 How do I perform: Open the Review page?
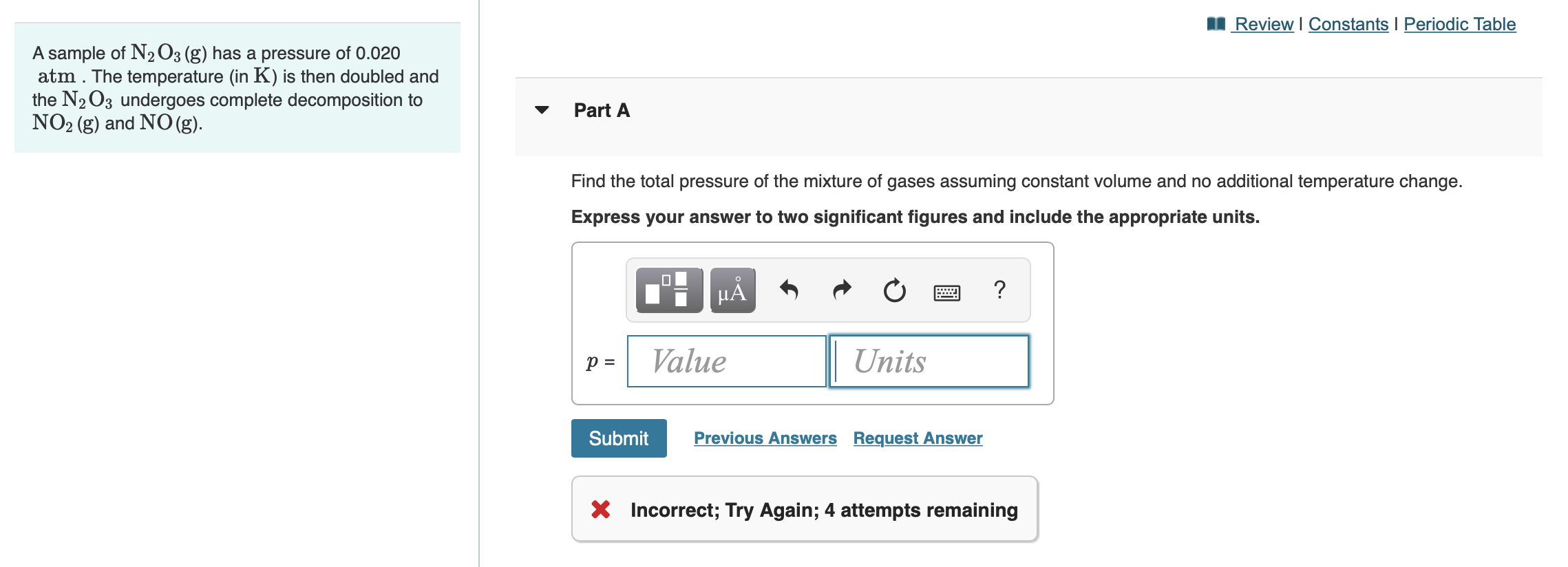(1264, 24)
